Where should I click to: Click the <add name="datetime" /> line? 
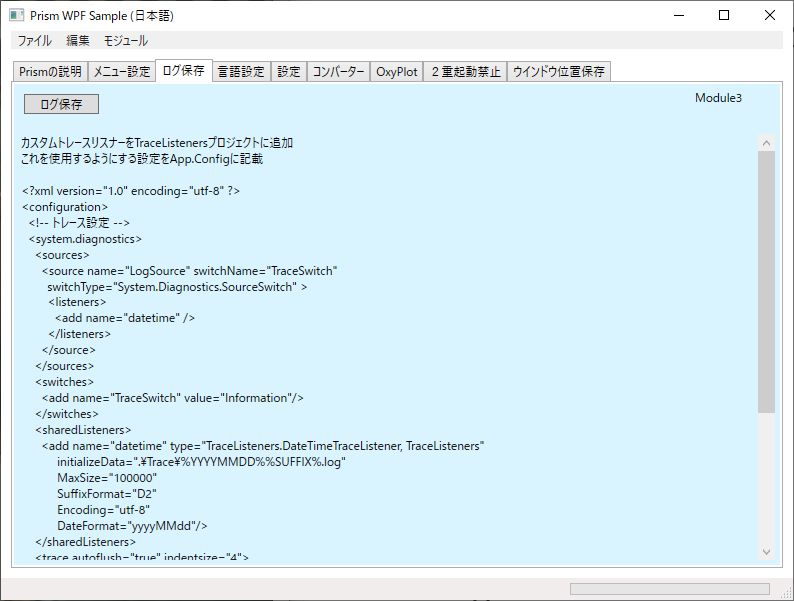click(x=125, y=318)
